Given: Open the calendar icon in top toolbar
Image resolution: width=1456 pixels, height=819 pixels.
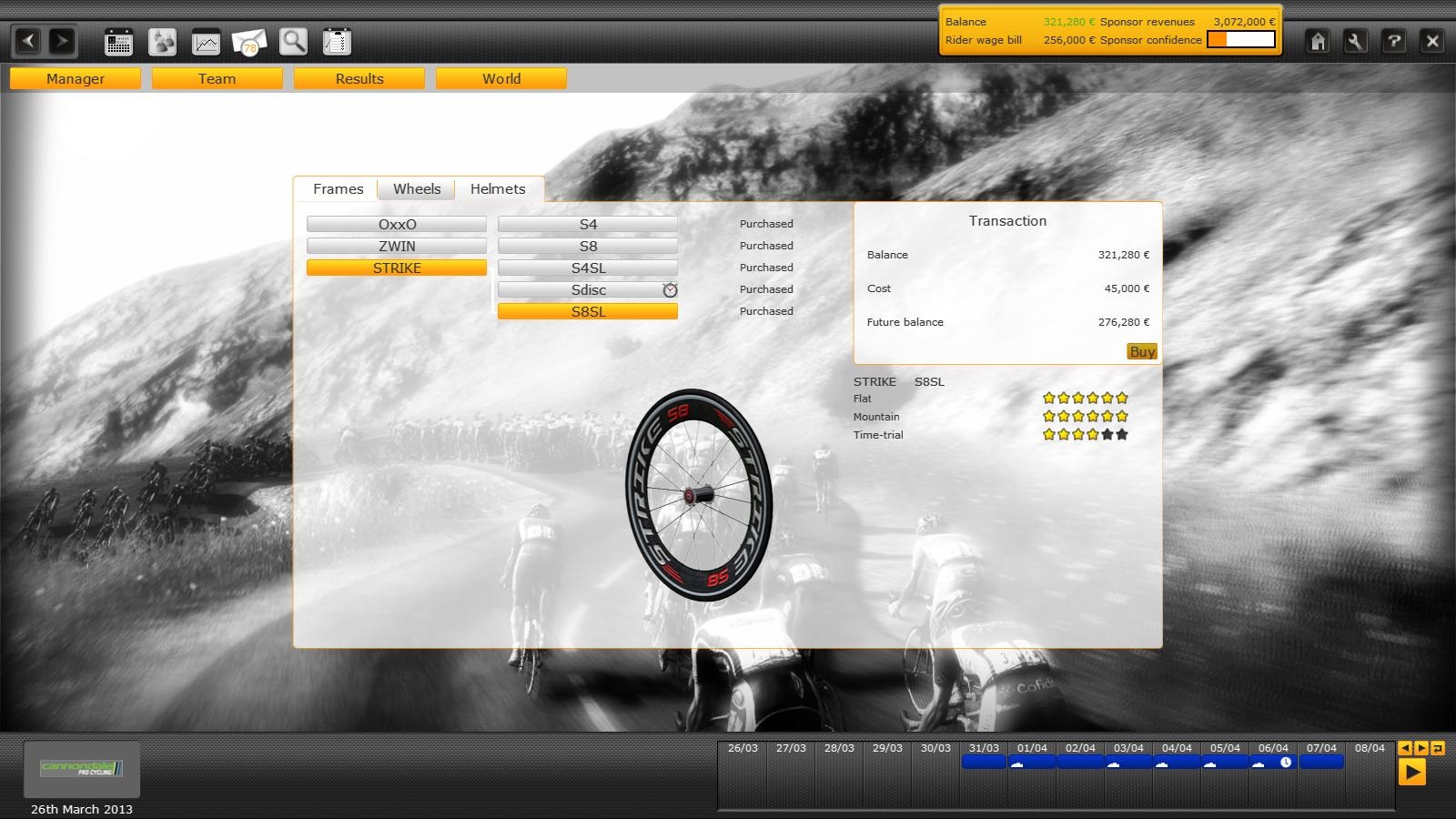Looking at the screenshot, I should (118, 42).
